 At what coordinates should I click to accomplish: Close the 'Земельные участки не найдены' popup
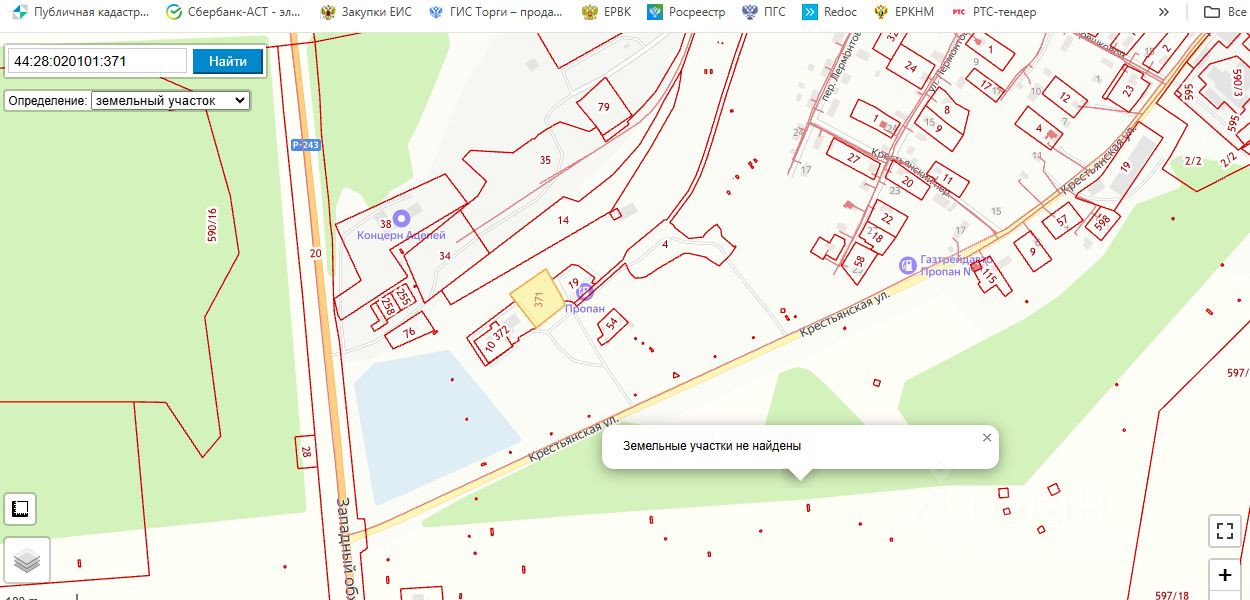point(987,438)
